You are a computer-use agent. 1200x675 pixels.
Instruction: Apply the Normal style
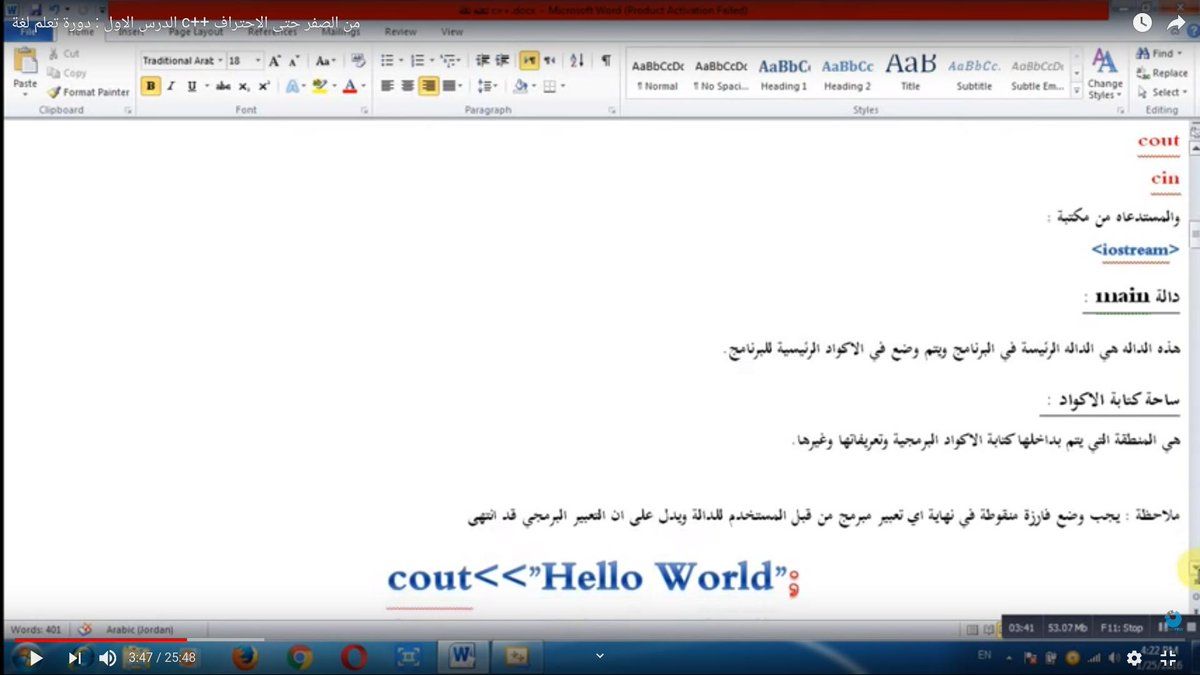tap(658, 75)
